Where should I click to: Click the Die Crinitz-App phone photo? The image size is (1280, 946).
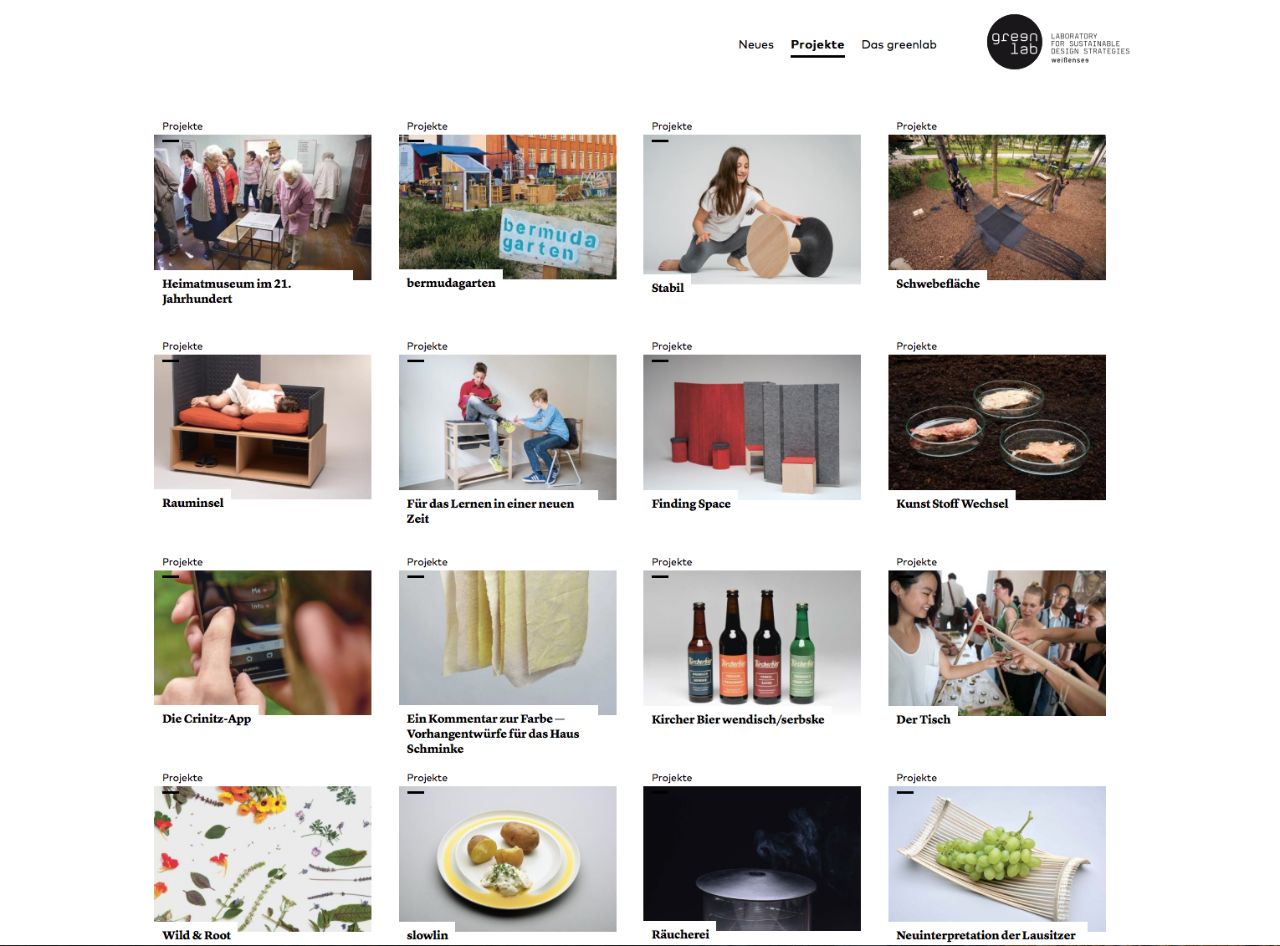point(262,642)
